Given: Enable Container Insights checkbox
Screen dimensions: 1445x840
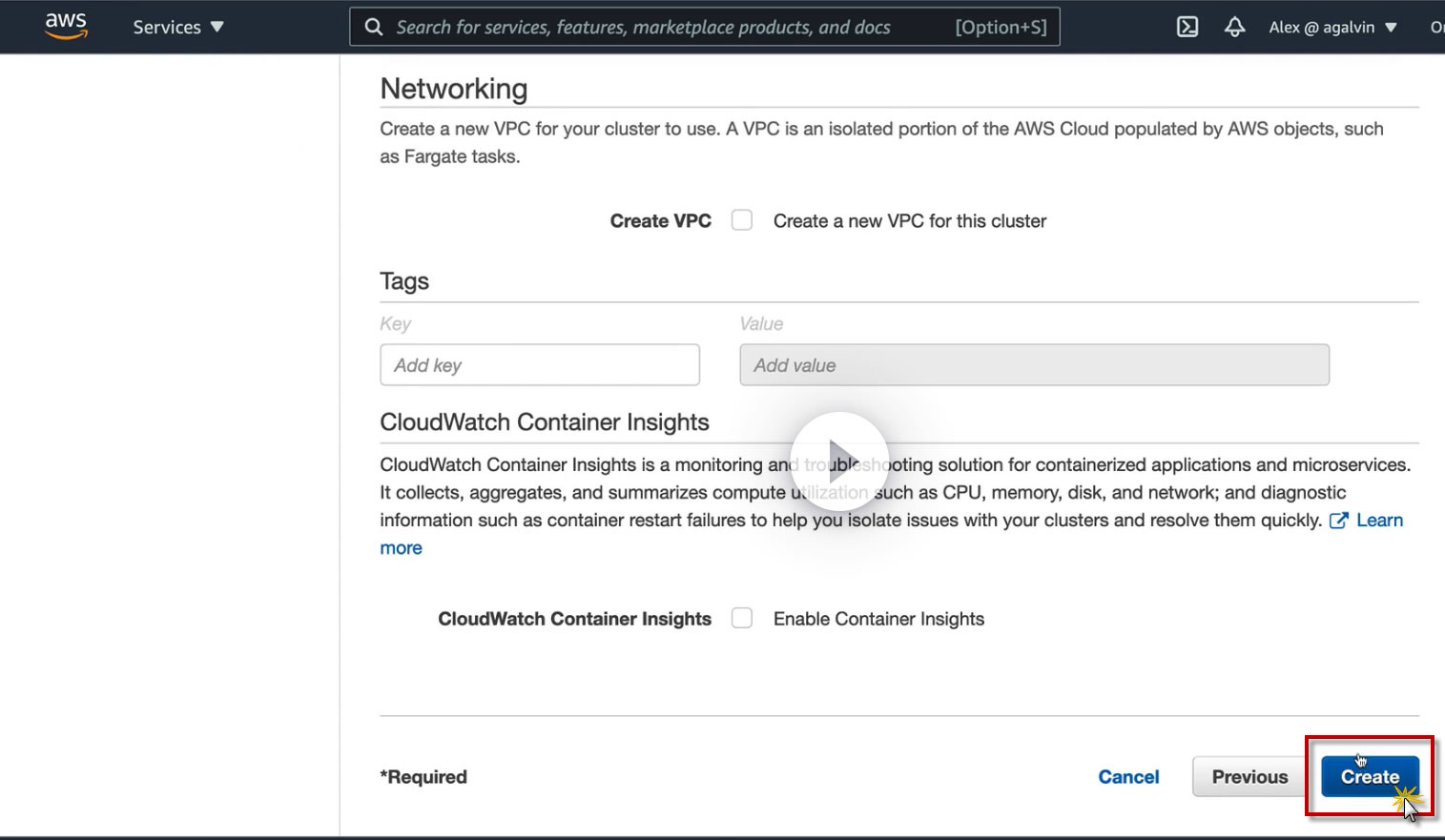Looking at the screenshot, I should pos(742,619).
